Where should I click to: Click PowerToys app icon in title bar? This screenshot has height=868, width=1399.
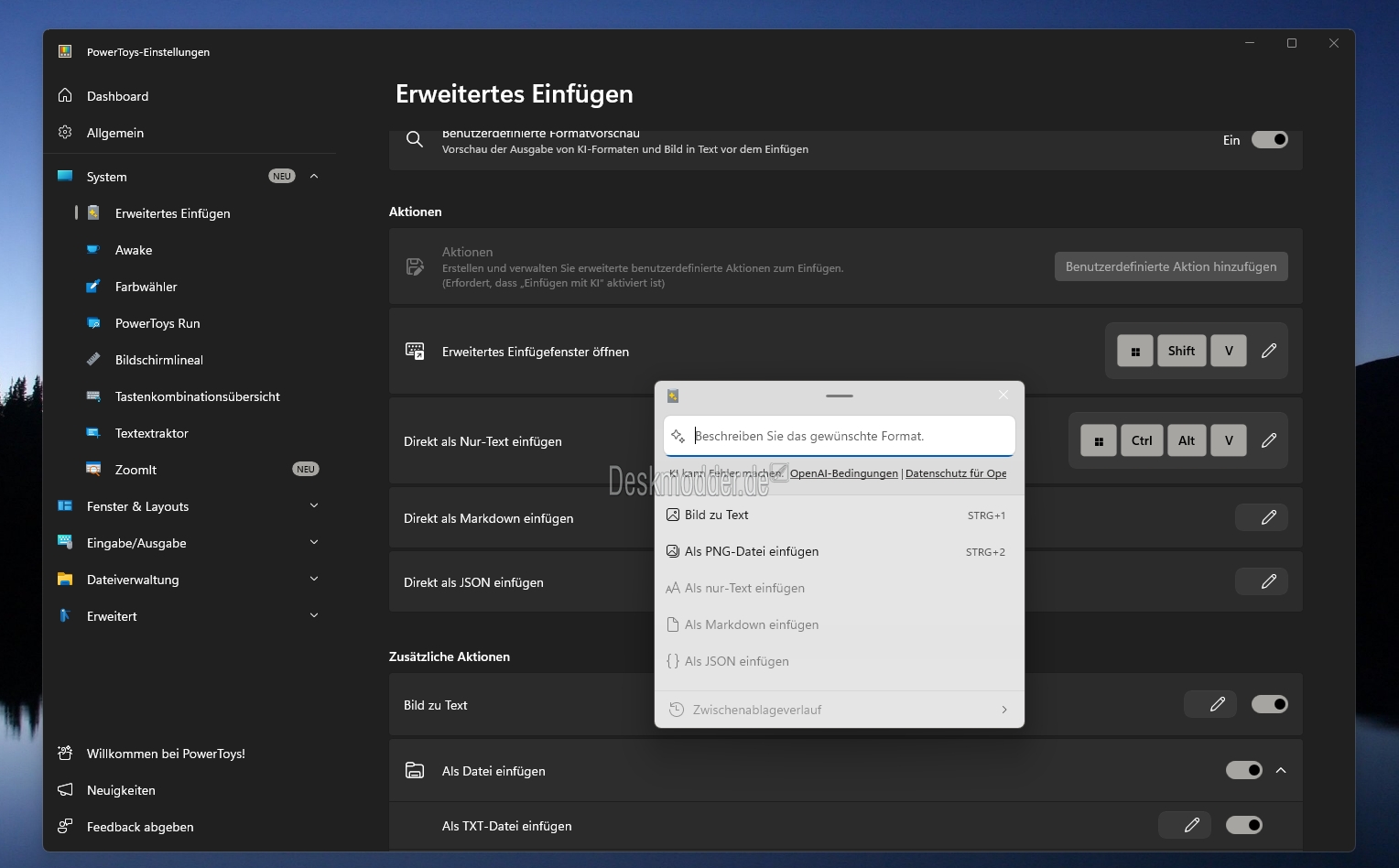[65, 51]
